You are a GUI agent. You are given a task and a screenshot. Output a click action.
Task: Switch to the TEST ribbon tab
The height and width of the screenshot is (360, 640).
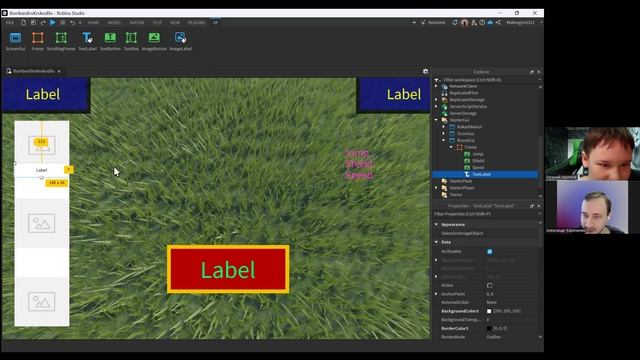157,22
